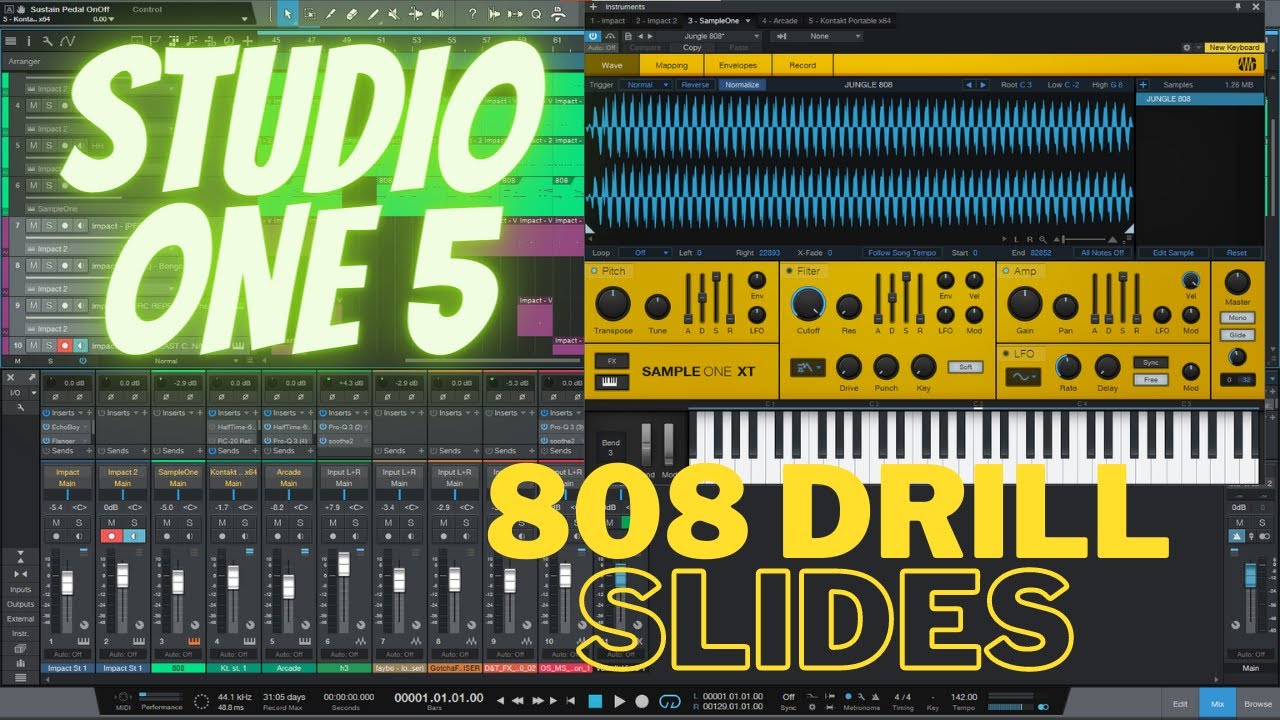Switch to the Mapping tab

click(671, 65)
